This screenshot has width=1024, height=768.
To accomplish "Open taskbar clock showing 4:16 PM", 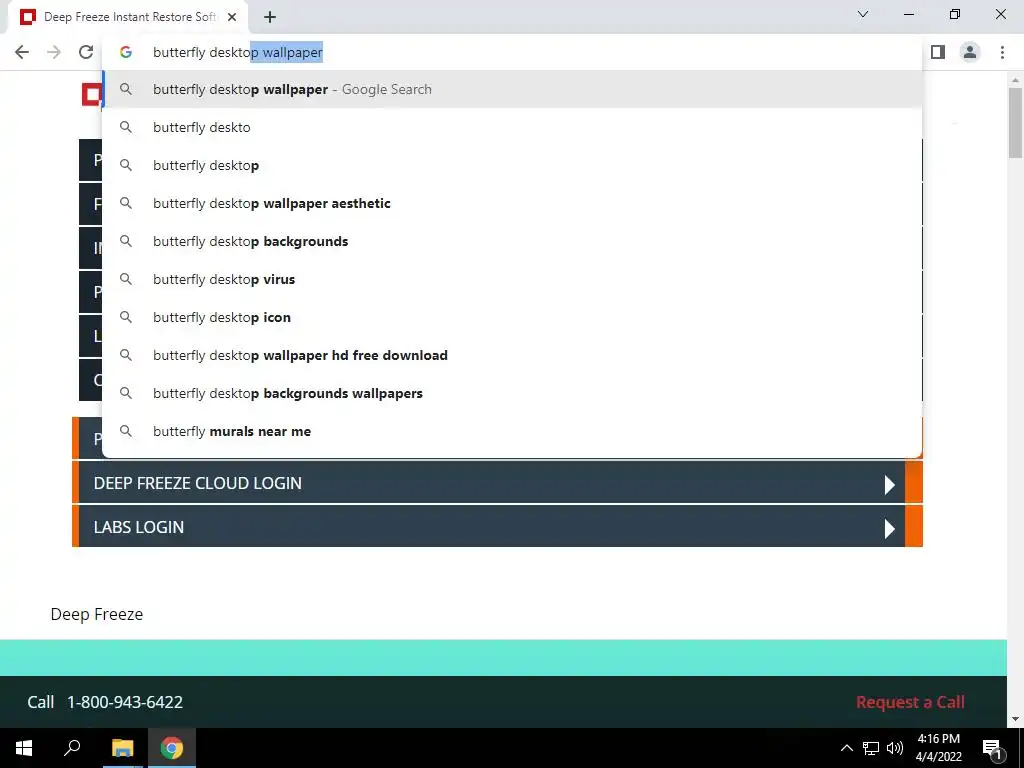I will coord(938,748).
